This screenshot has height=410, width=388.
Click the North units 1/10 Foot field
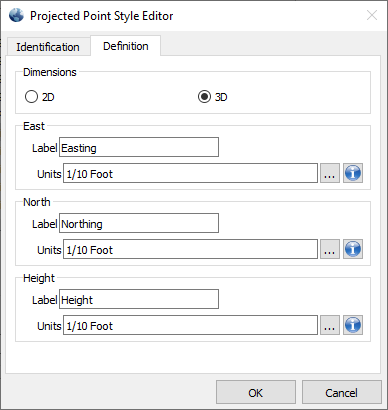(190, 249)
